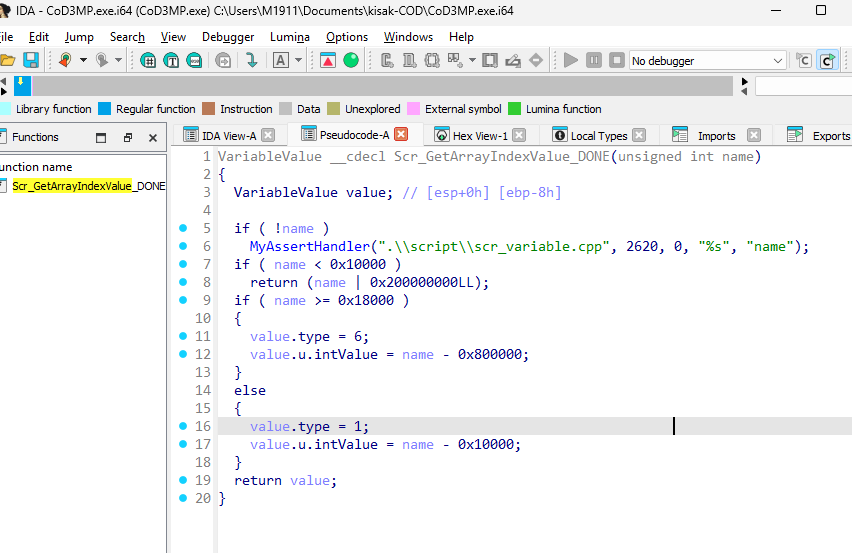This screenshot has width=852, height=553.
Task: Close the Functions panel
Action: click(153, 137)
